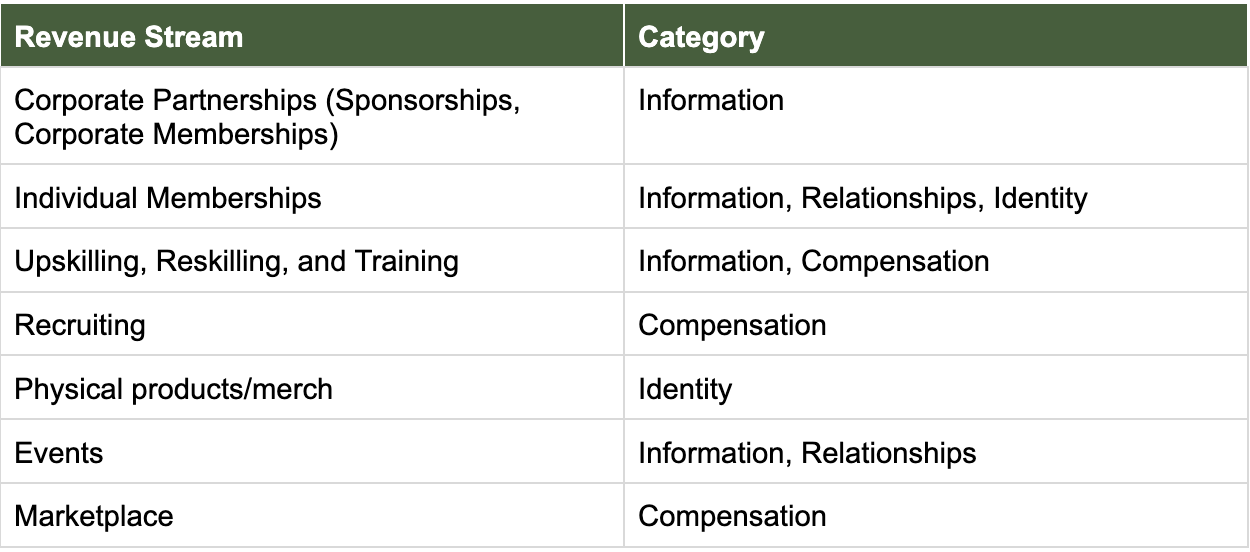The height and width of the screenshot is (552, 1250).
Task: Click Compensation in the Marketplace row
Action: pos(732,516)
